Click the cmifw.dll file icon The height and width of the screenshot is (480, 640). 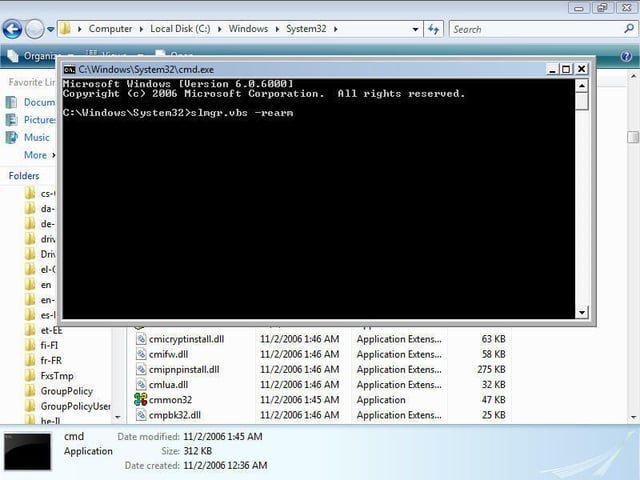click(x=141, y=354)
